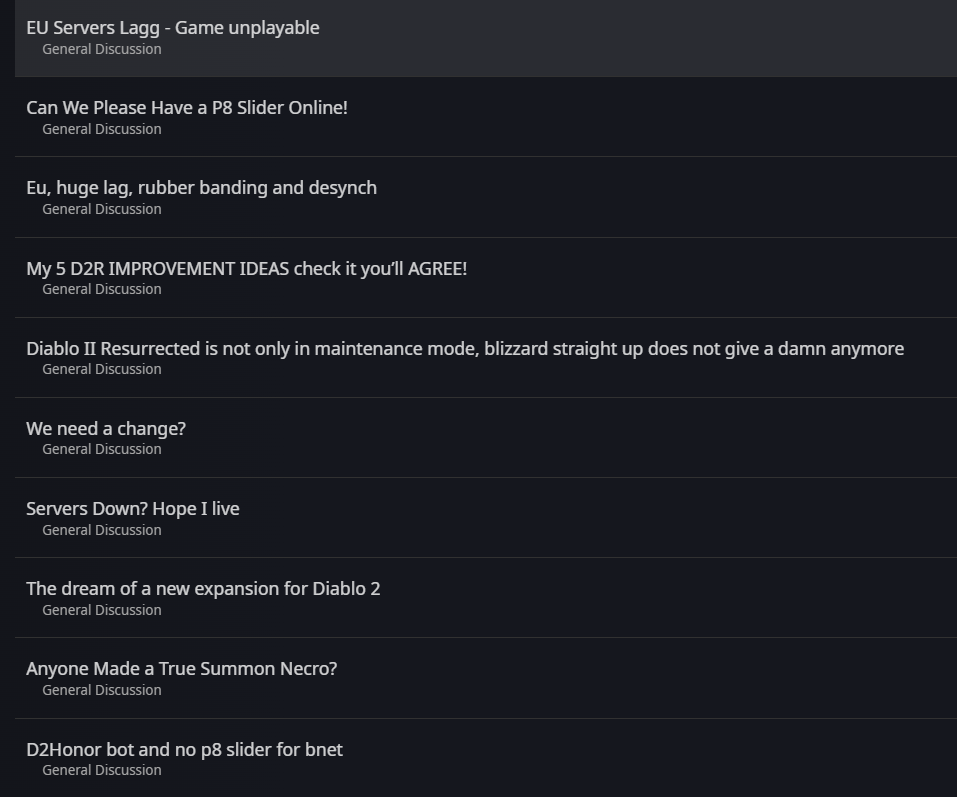957x797 pixels.
Task: Open 'My 5 D2R IMPROVEMENT IDEAS' thread
Action: coord(246,268)
